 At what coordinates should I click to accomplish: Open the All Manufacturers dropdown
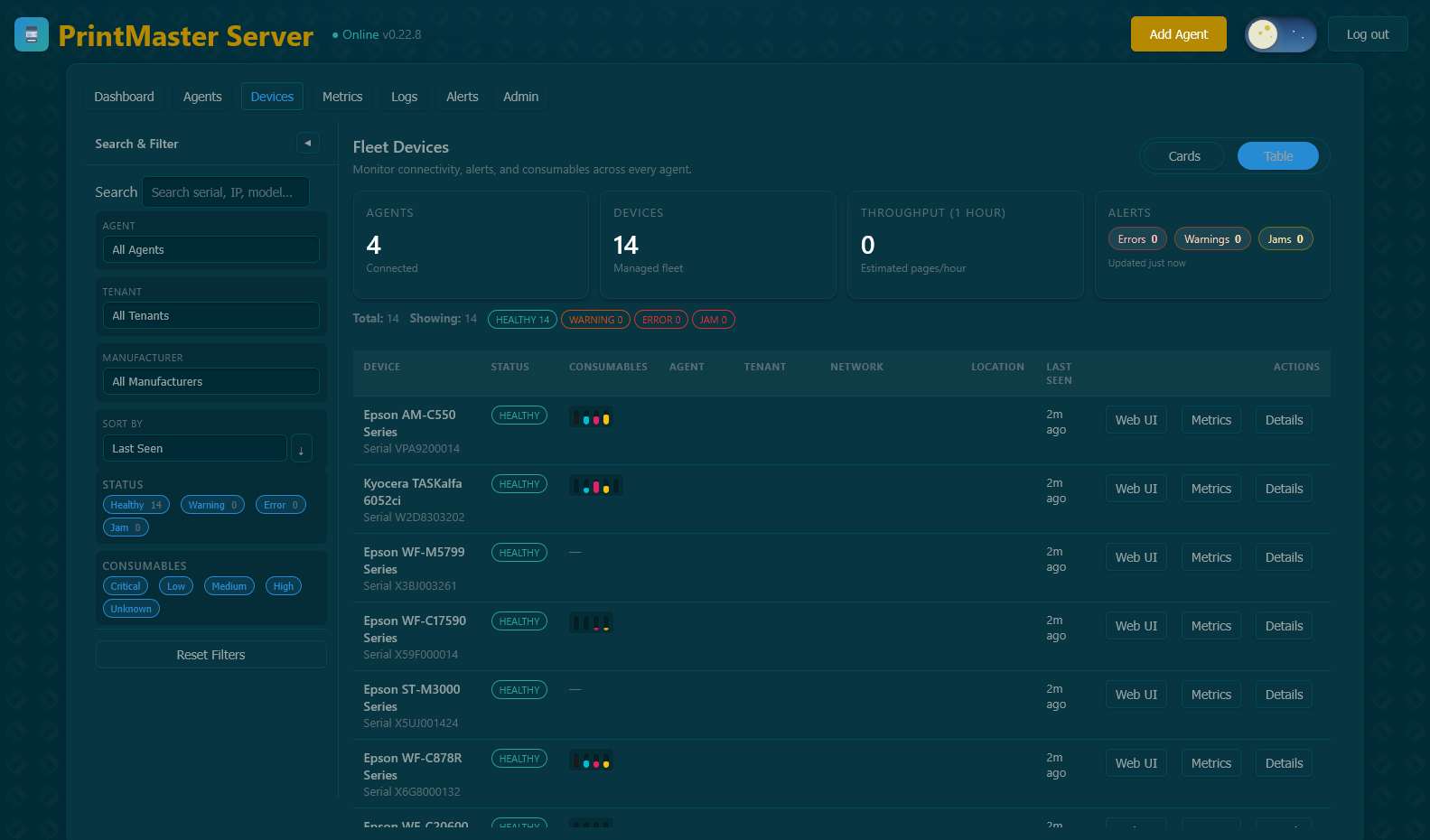[210, 381]
